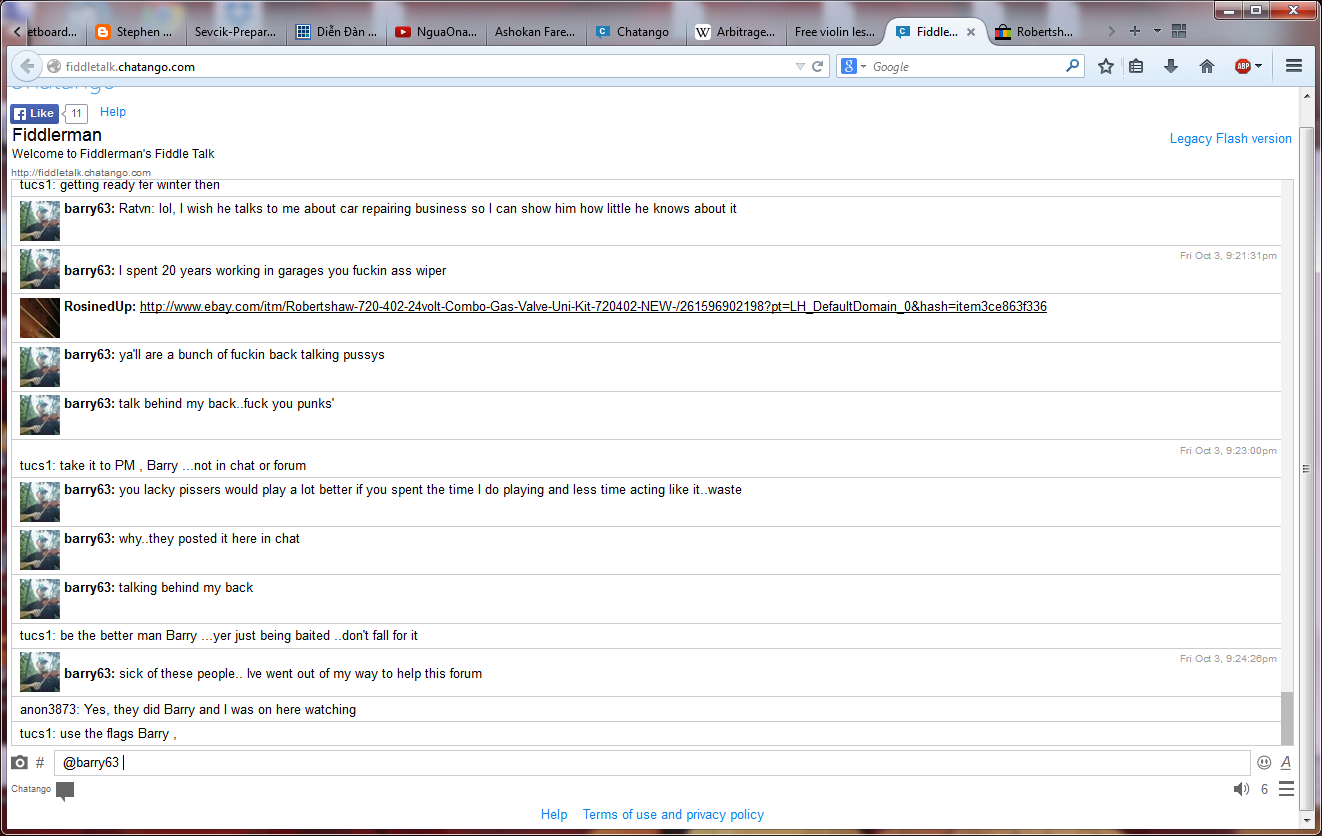Click the fiddletalk.chatango.com small link
Viewport: 1322px width, 836px height.
pos(81,173)
